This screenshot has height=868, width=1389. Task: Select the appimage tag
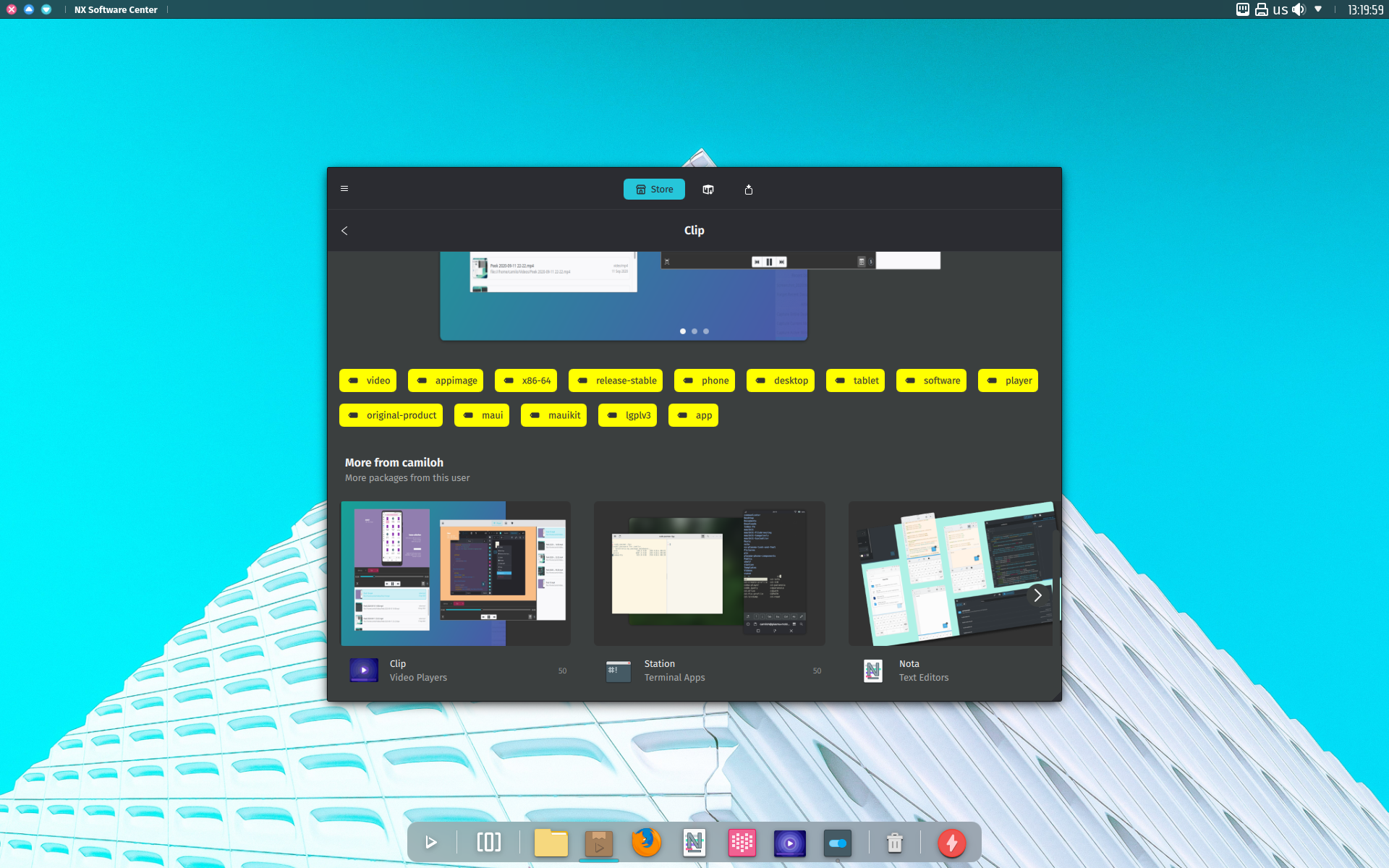coord(446,380)
